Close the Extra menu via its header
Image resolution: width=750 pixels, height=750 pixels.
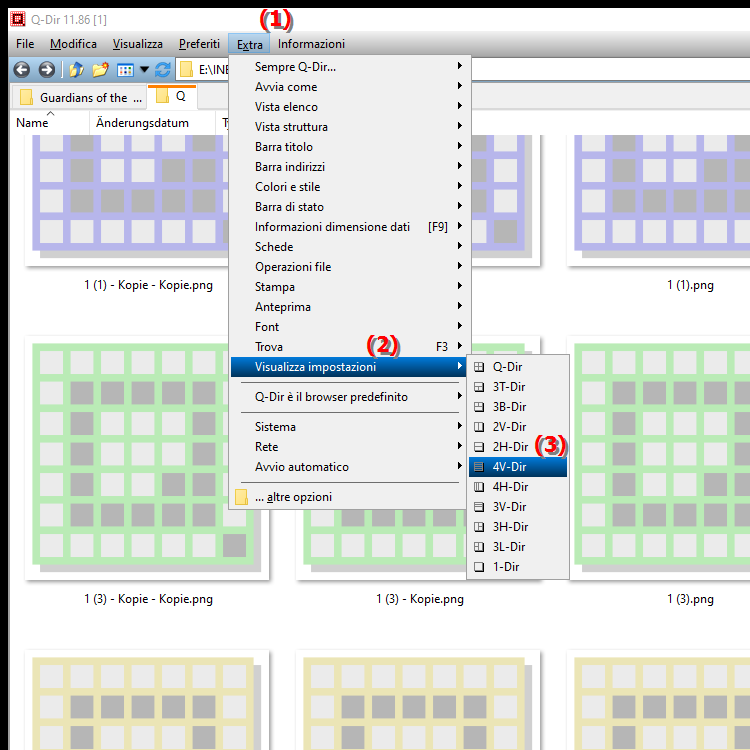pos(249,44)
